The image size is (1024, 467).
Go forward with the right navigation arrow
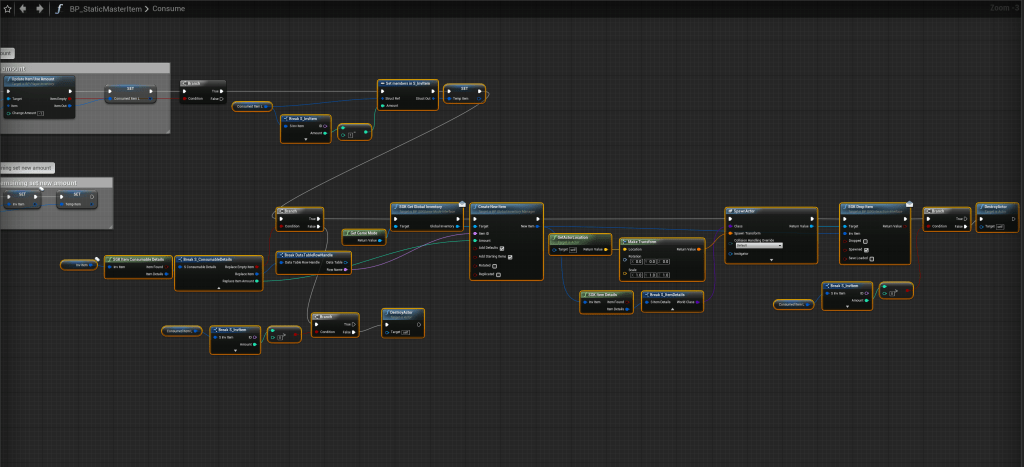tap(39, 8)
